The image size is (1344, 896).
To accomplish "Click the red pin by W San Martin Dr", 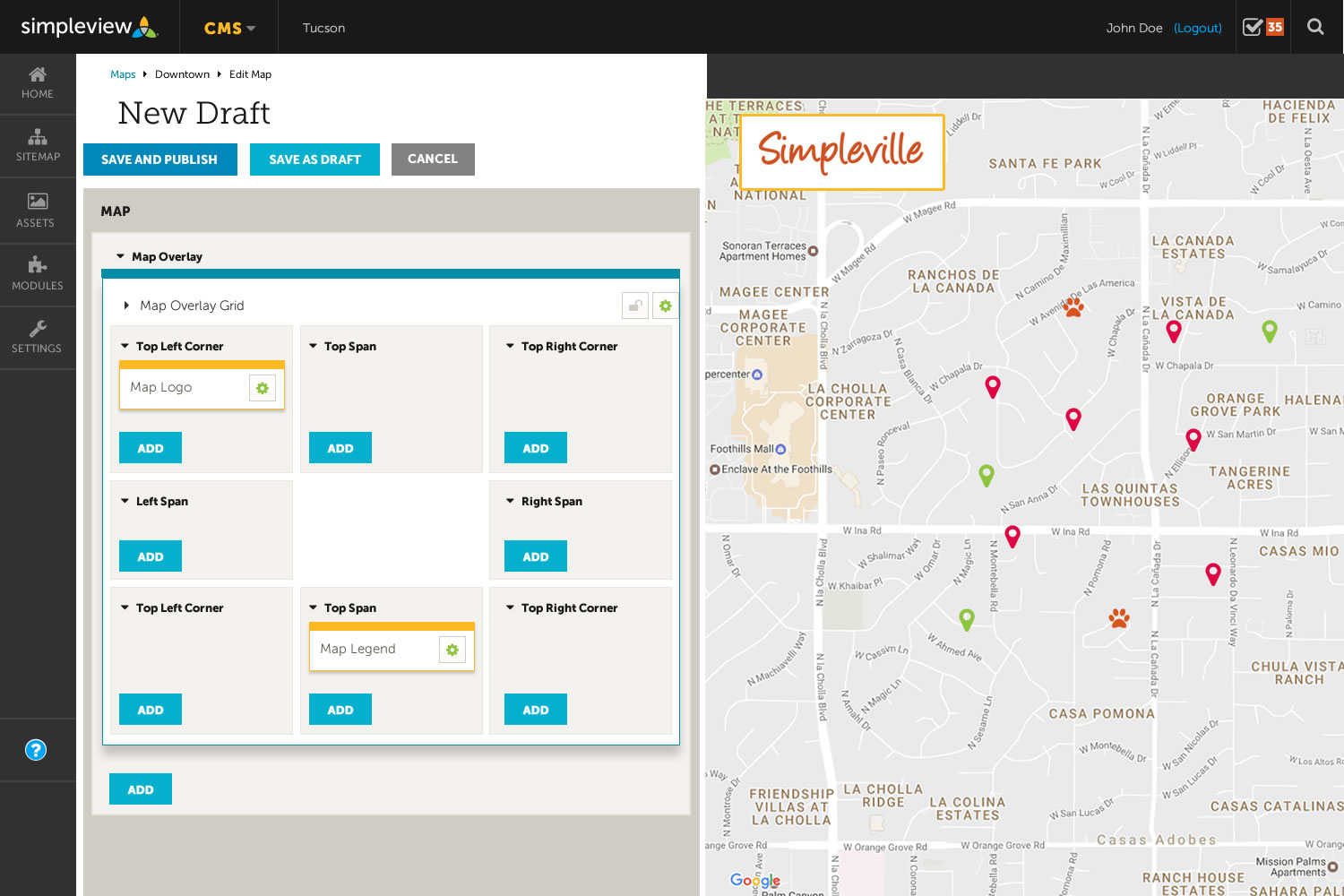I will point(1193,440).
